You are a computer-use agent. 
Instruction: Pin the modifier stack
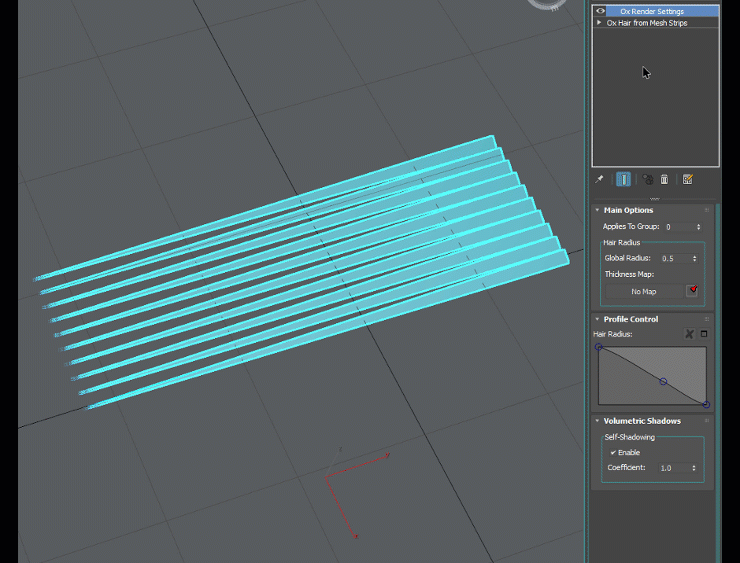[x=599, y=180]
